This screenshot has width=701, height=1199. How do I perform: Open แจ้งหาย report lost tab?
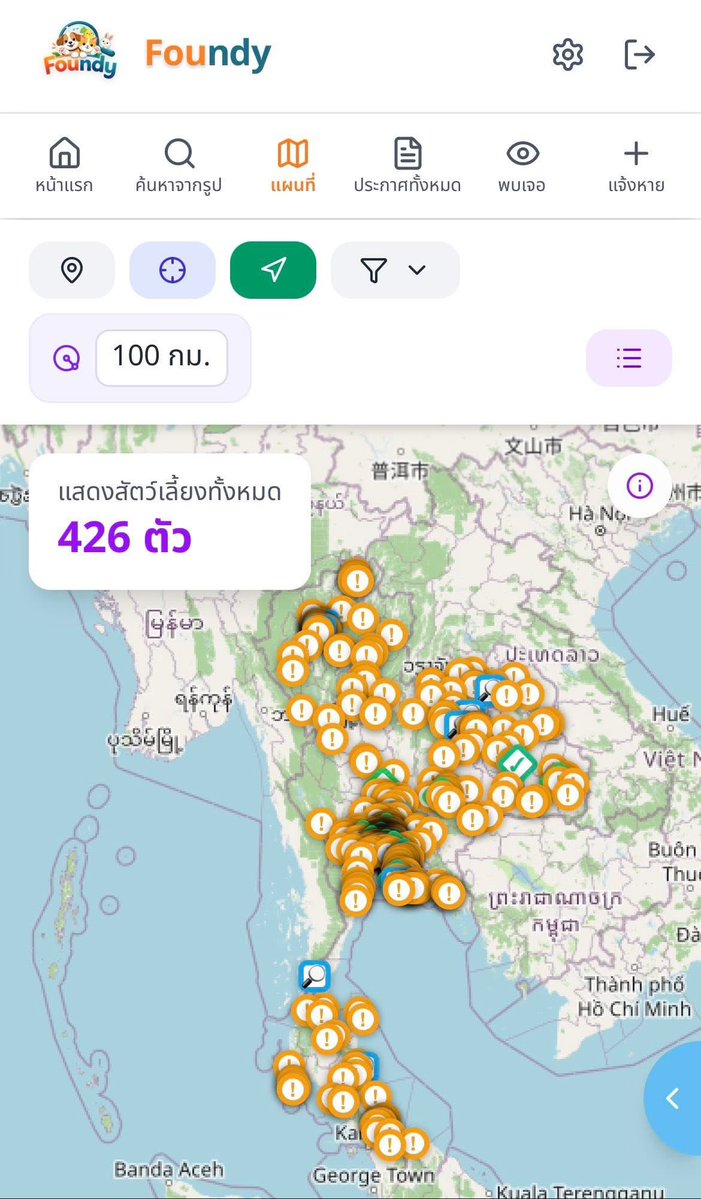pyautogui.click(x=636, y=166)
